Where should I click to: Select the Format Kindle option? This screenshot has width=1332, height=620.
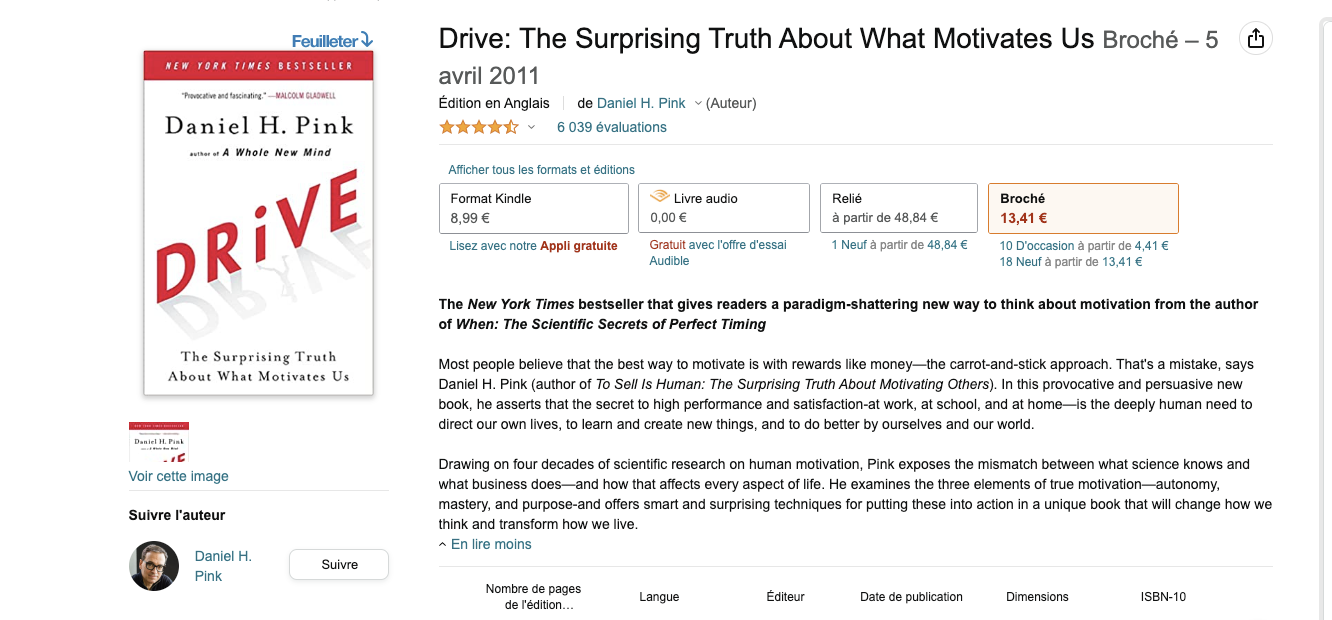click(534, 208)
